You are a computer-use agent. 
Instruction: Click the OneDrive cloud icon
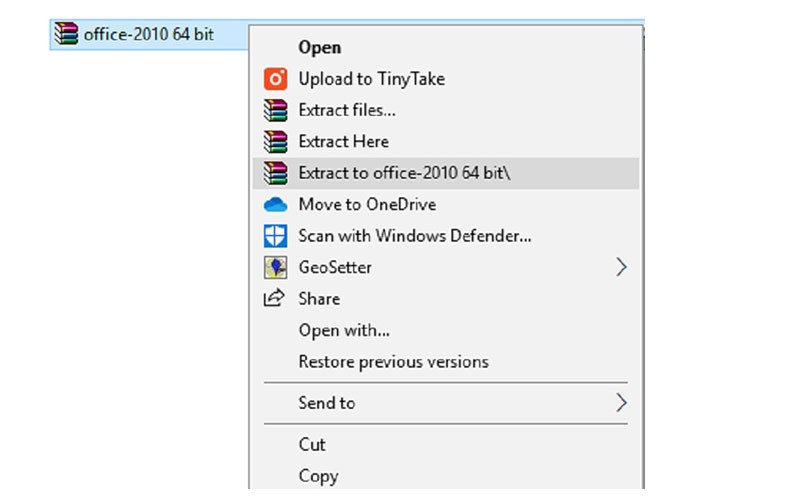(276, 205)
